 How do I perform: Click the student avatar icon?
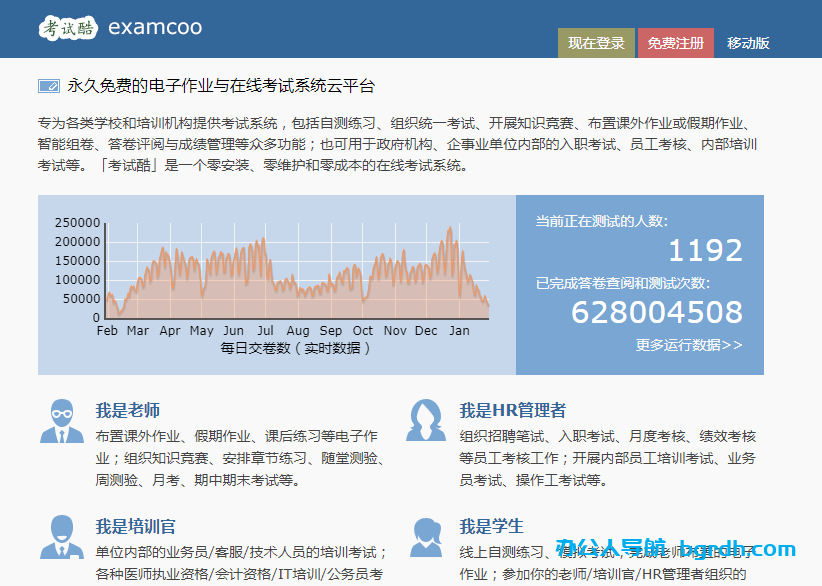426,537
